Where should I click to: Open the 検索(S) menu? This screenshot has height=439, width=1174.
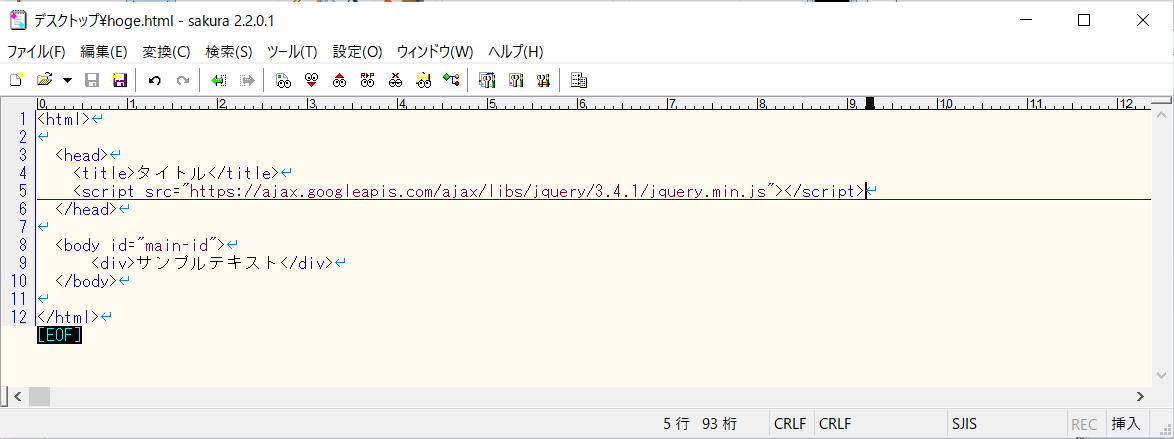229,52
